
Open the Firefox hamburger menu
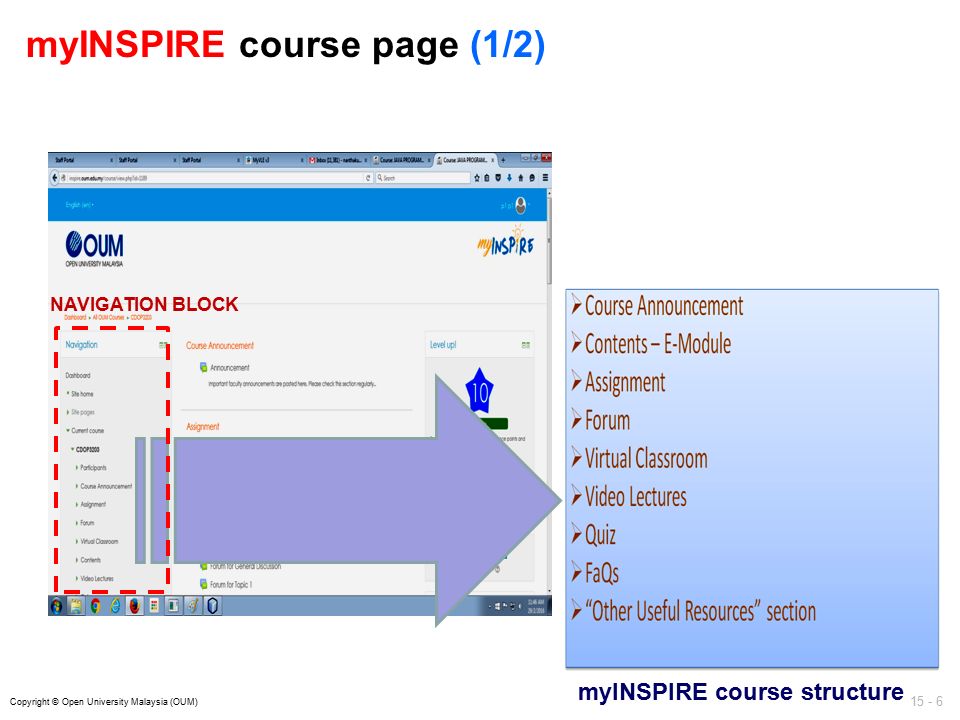click(544, 178)
